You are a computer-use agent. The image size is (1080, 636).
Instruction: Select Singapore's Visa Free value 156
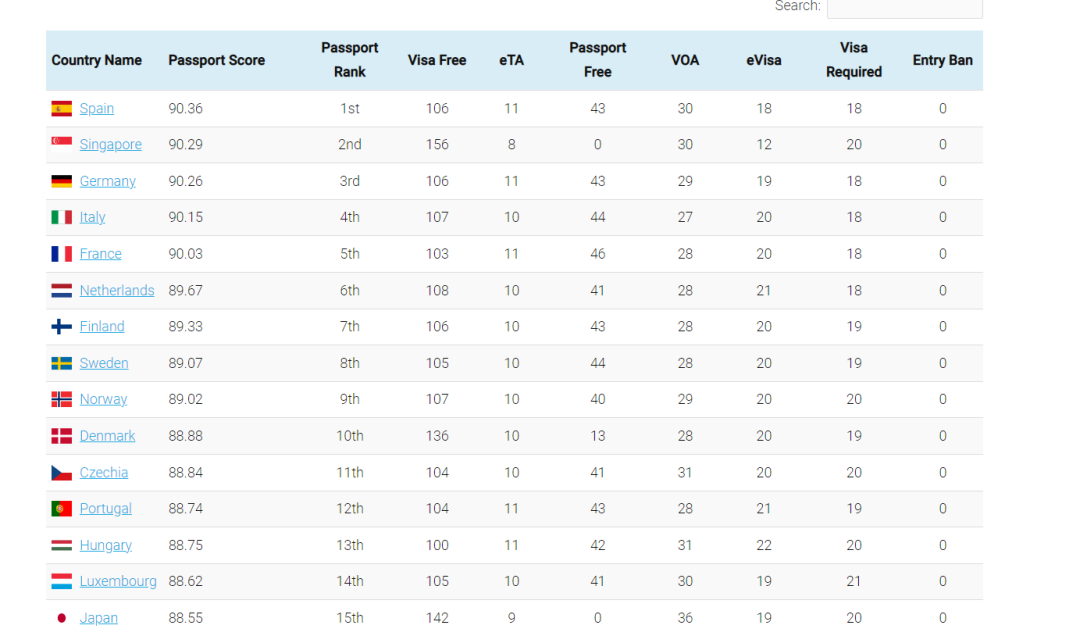pos(437,145)
